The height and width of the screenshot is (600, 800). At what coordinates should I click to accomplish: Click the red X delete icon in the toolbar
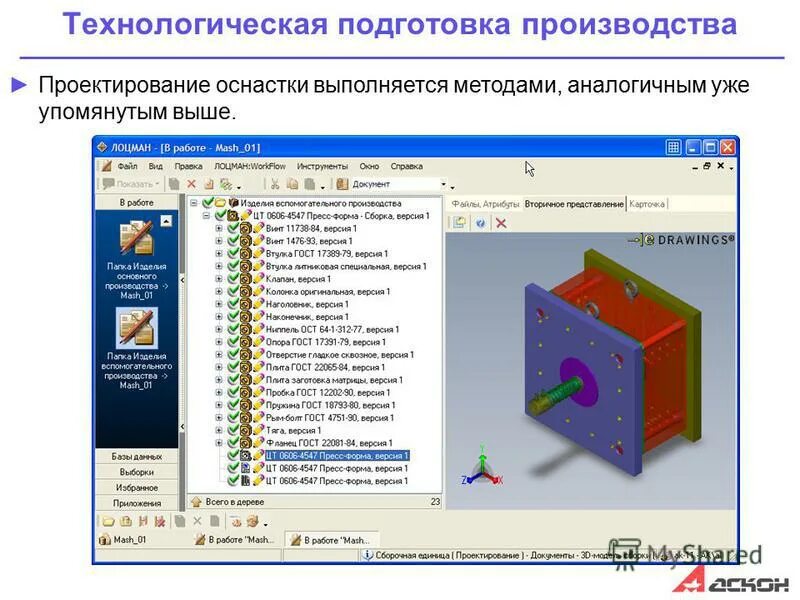click(190, 185)
